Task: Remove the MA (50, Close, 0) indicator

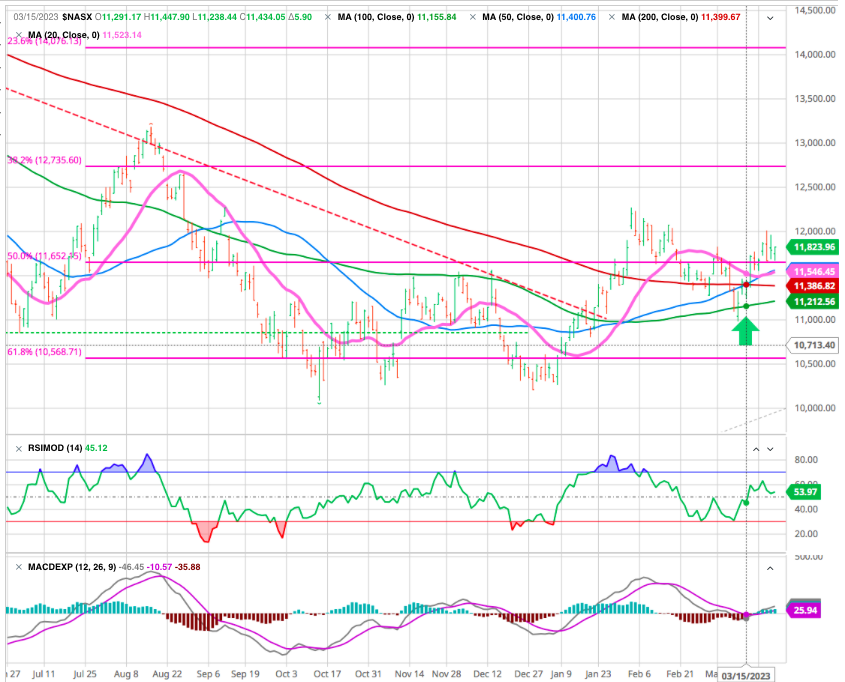Action: coord(474,19)
